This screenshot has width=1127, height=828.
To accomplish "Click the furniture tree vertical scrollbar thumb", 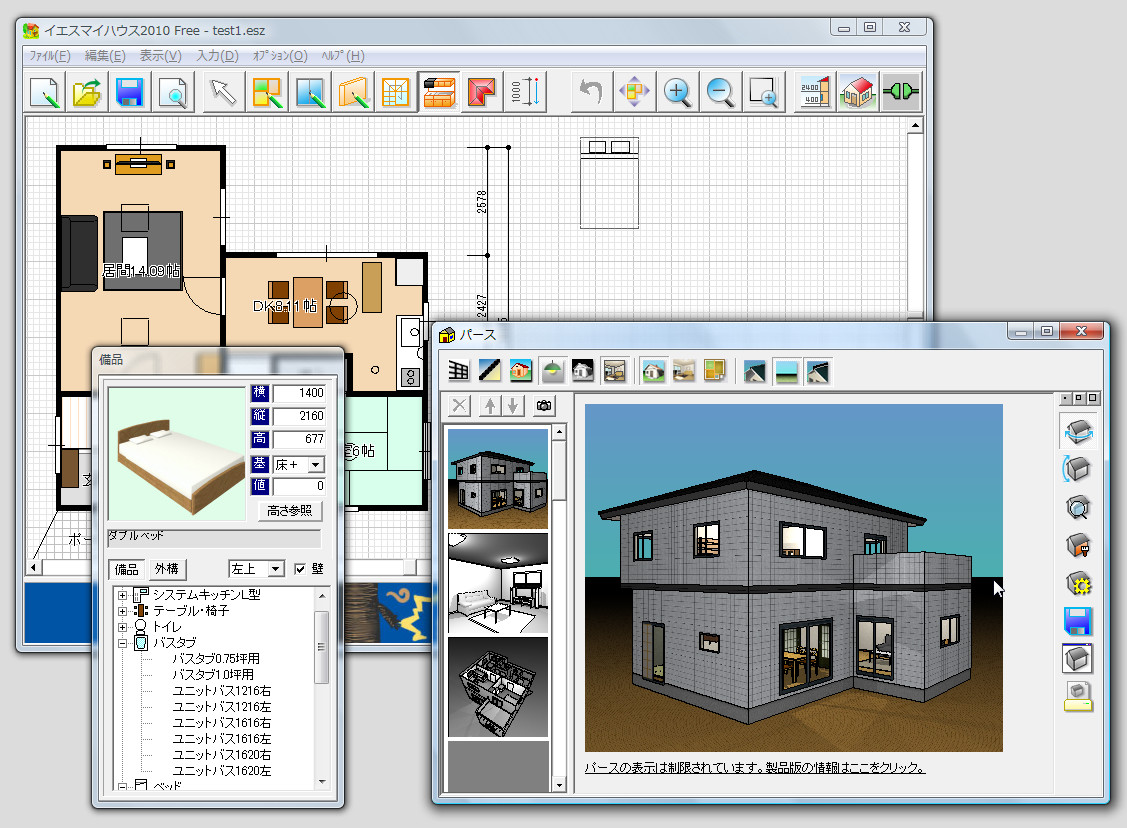I will coord(321,648).
